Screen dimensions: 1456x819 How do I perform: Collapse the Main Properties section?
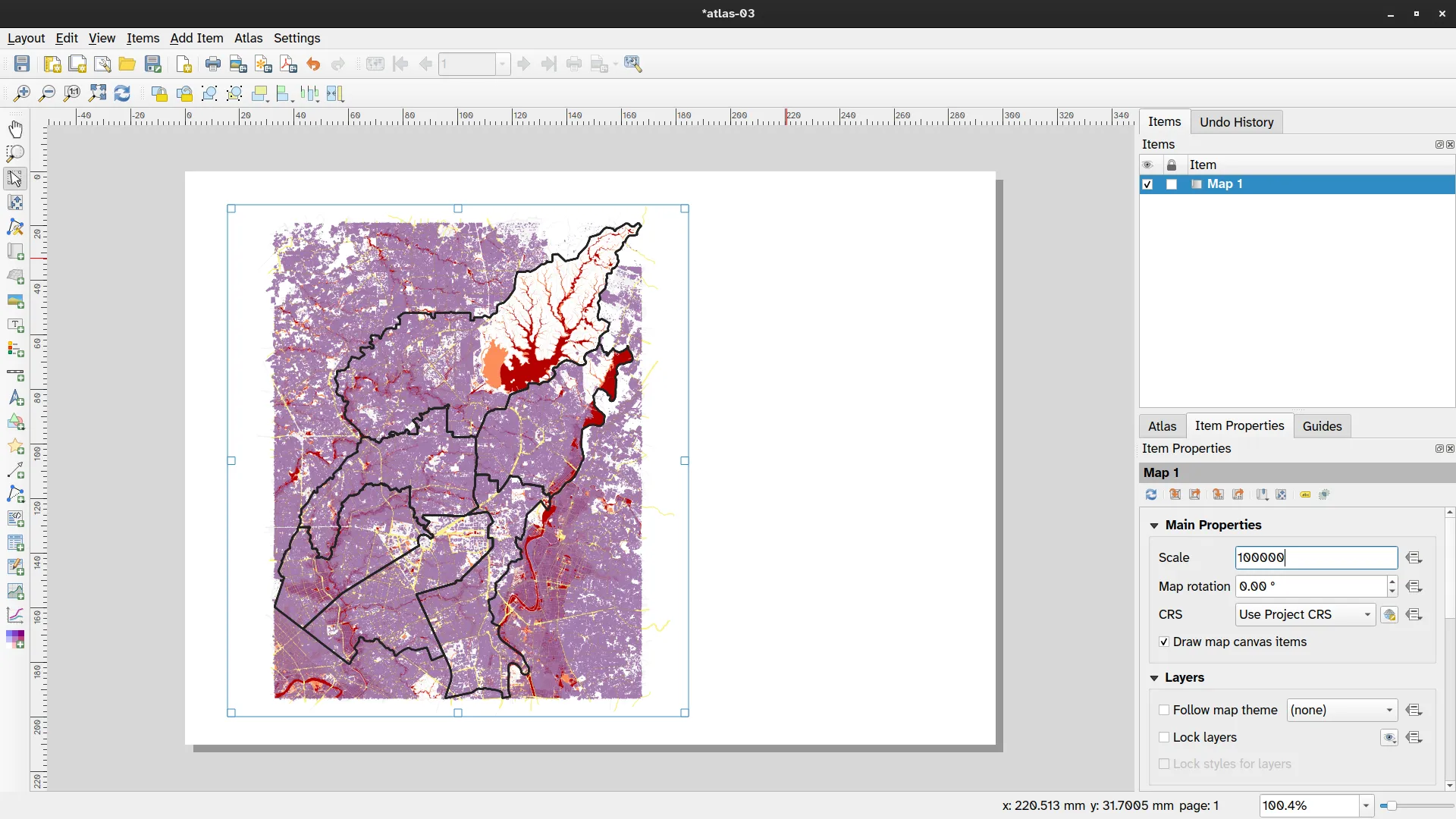(1153, 525)
